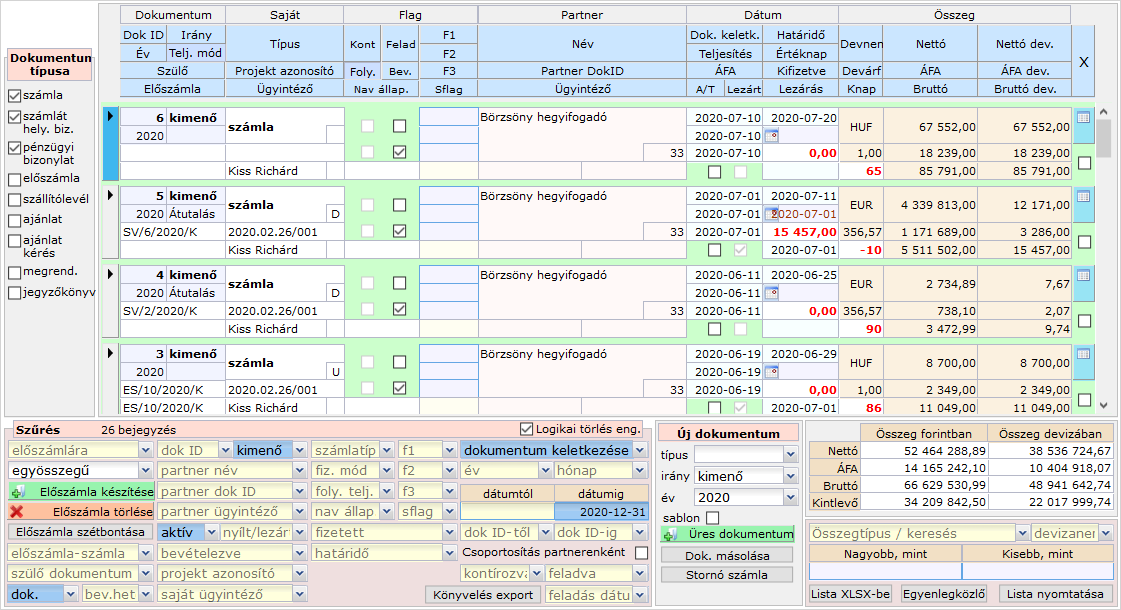Click the Összeg column group header
The height and width of the screenshot is (610, 1121).
[x=953, y=15]
